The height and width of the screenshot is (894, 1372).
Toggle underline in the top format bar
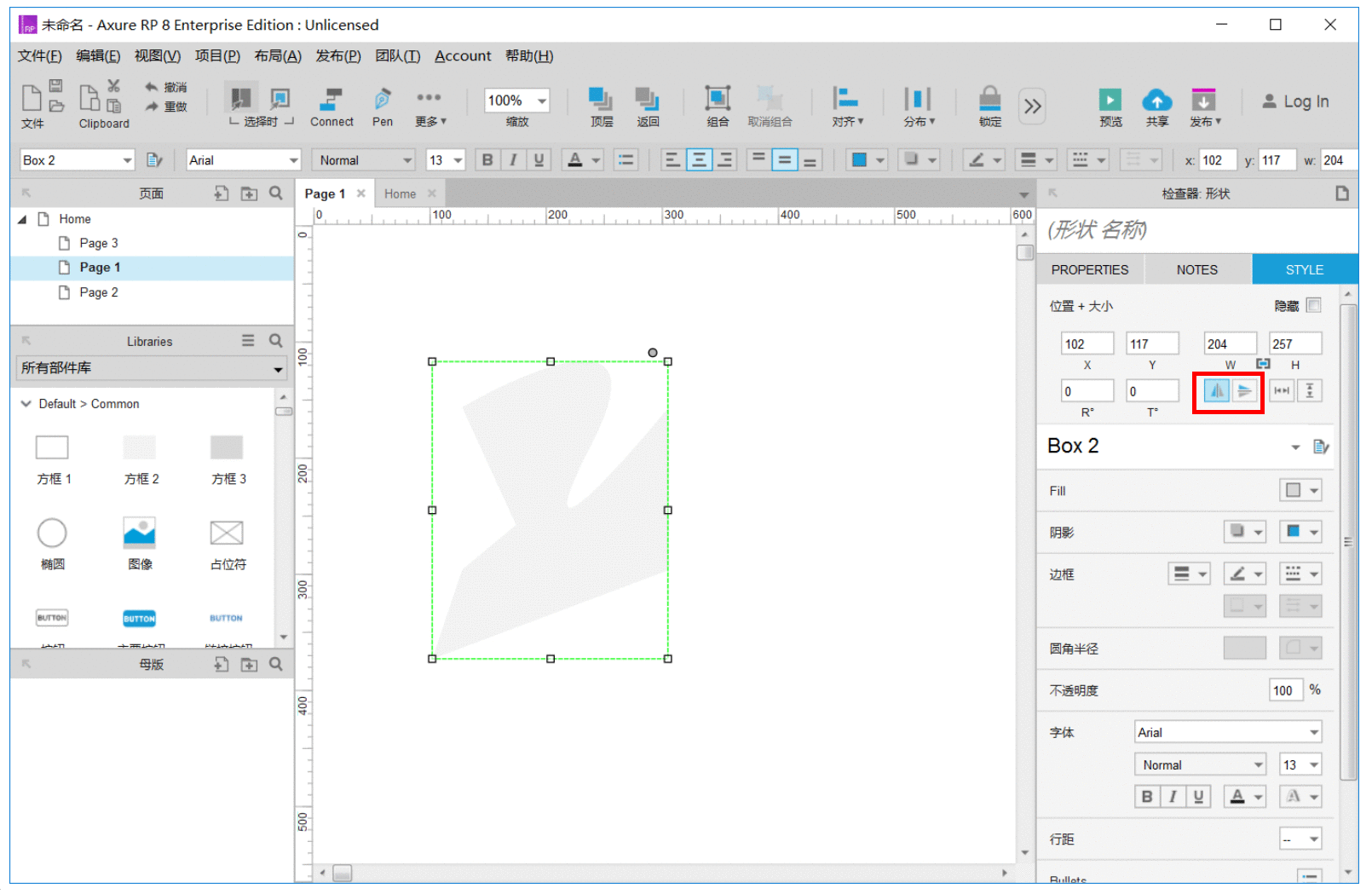[539, 160]
